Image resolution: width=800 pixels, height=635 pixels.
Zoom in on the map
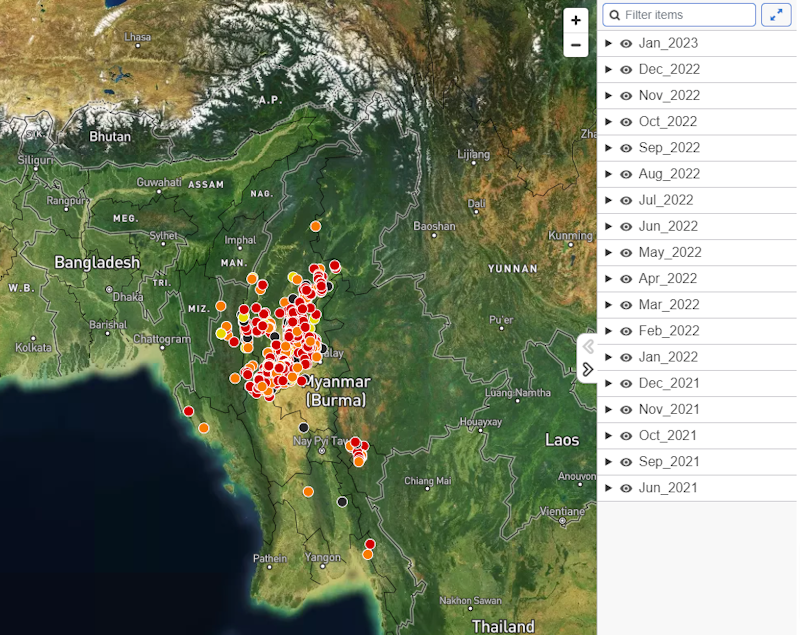576,20
